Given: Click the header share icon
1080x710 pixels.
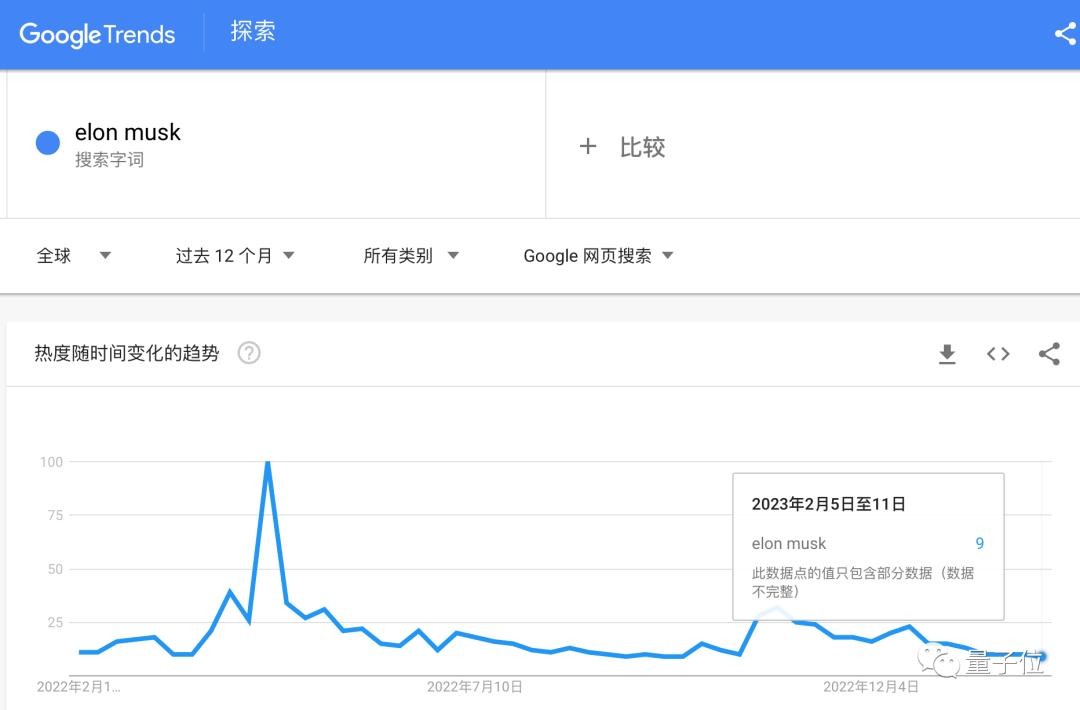Looking at the screenshot, I should tap(1066, 34).
